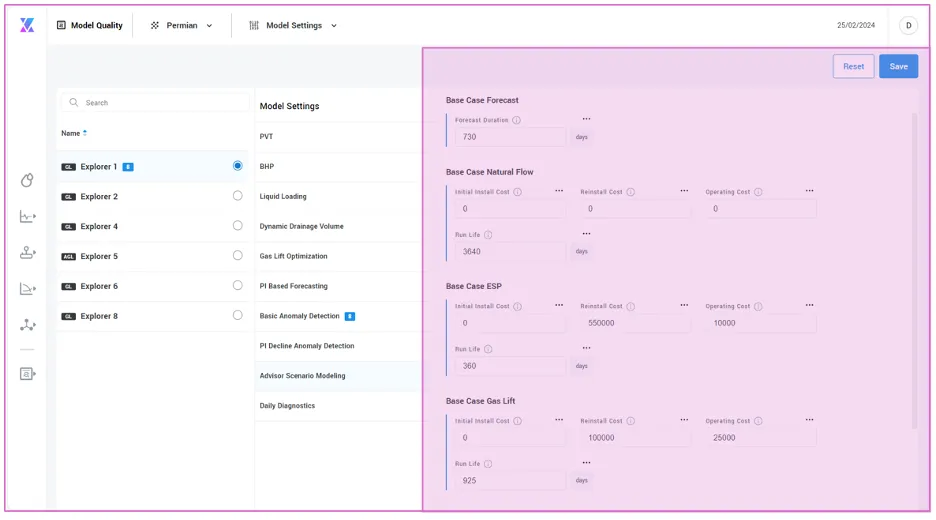The height and width of the screenshot is (520, 936).
Task: Open the sidebar icon just below the Name column
Action: coord(27,180)
